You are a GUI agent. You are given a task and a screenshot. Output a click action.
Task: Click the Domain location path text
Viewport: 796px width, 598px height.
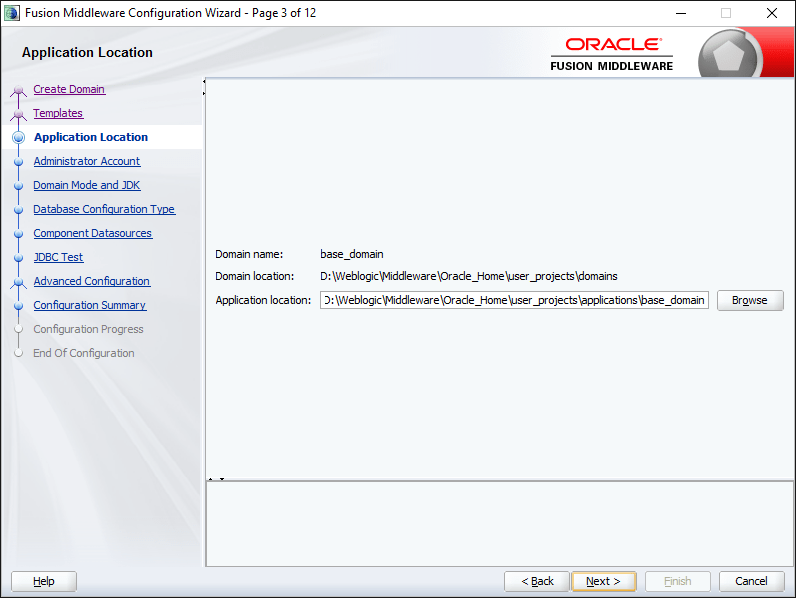pyautogui.click(x=469, y=276)
